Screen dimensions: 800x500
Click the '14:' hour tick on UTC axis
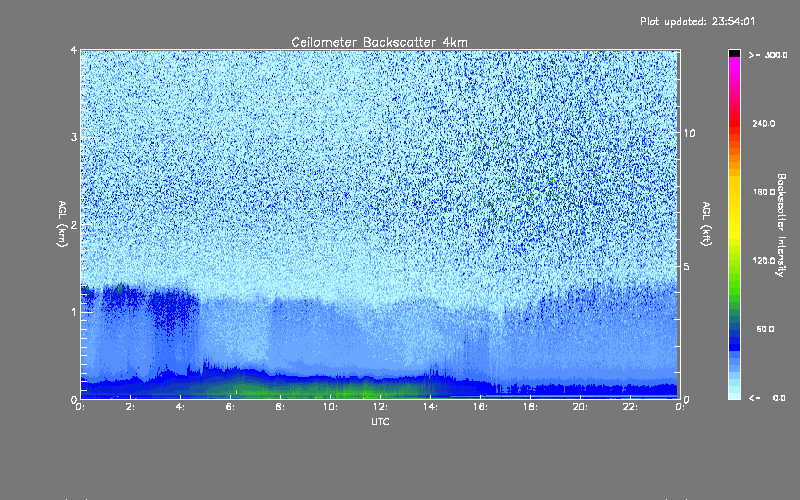coord(430,407)
